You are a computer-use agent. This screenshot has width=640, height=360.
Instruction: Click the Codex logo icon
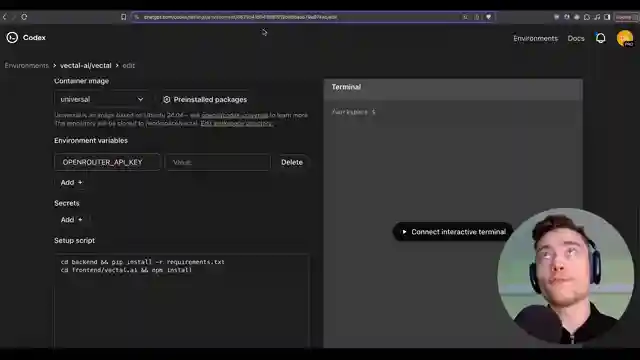pos(12,38)
